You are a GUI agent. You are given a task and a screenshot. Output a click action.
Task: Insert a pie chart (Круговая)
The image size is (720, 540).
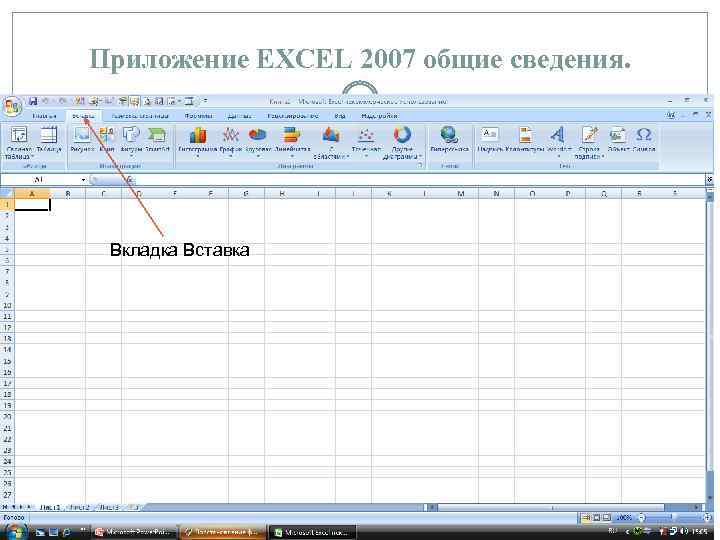click(x=258, y=142)
